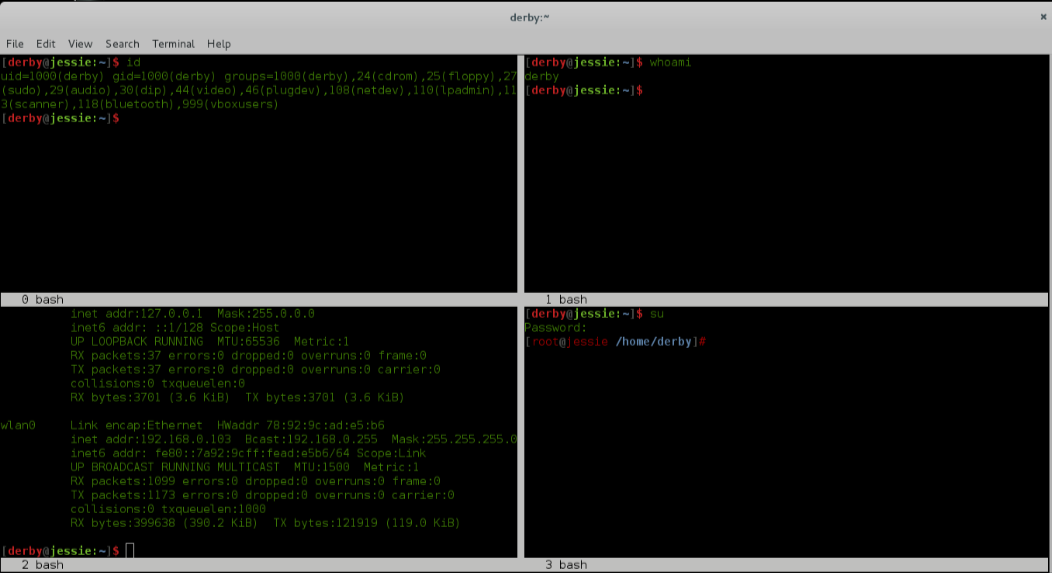The image size is (1052, 573).
Task: Select the '1 bash' pane status label
Action: (566, 299)
